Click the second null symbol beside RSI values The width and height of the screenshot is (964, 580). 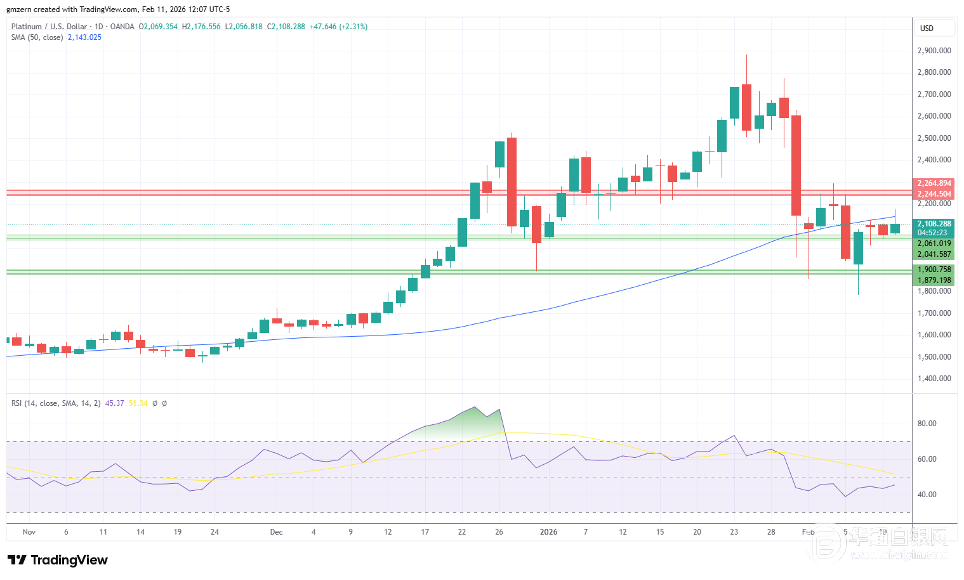pyautogui.click(x=163, y=403)
